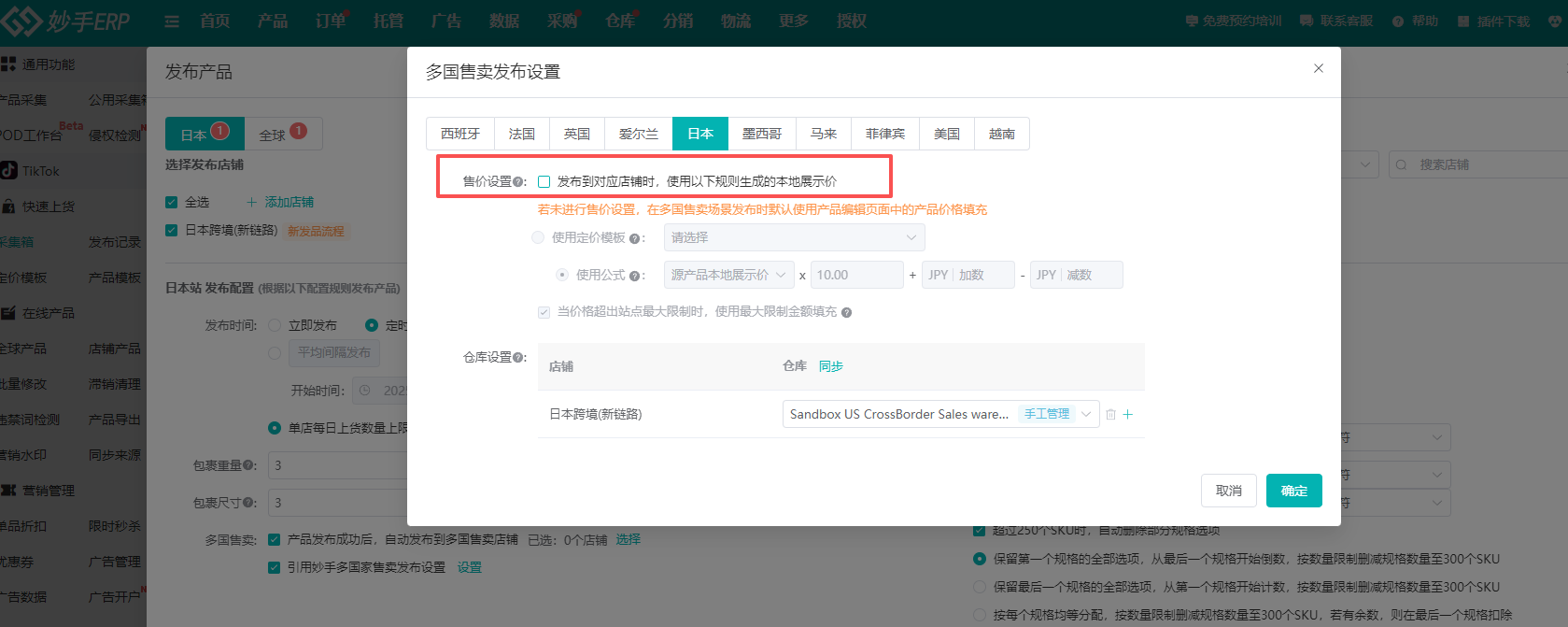Click the help icon beside 使用公式
This screenshot has width=1568, height=627.
pos(634,276)
